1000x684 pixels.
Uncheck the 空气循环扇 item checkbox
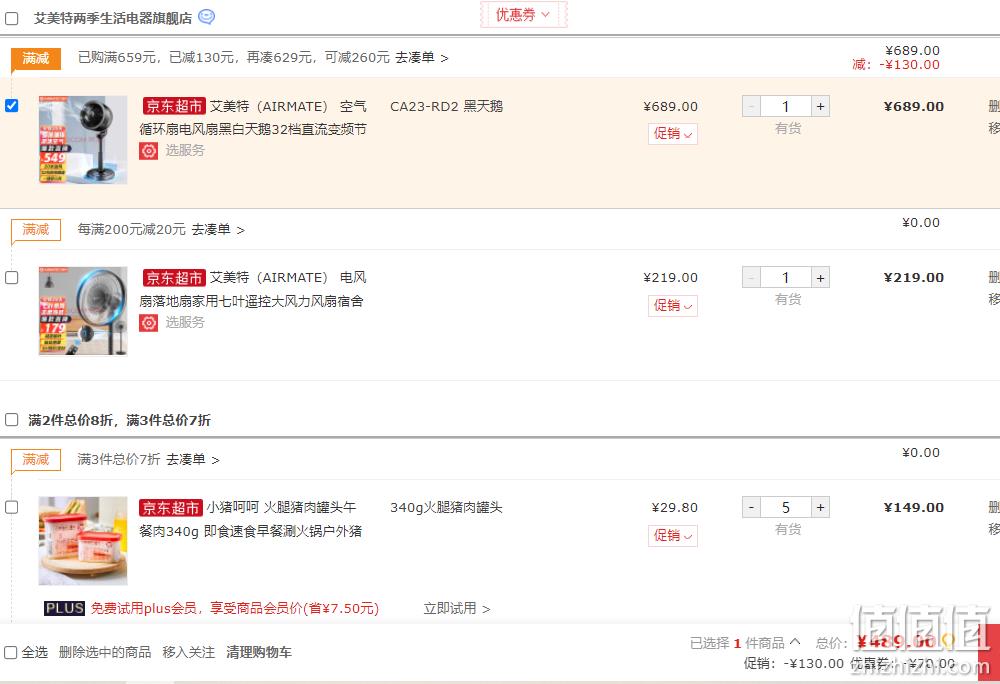11,105
